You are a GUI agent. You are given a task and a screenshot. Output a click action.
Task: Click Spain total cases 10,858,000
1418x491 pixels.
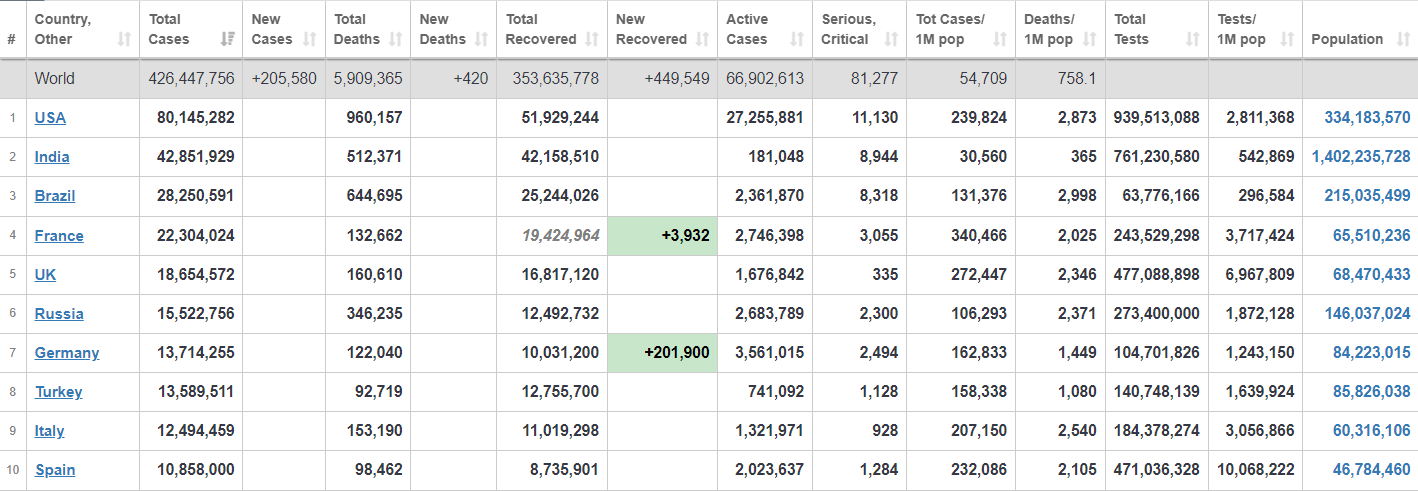pyautogui.click(x=196, y=470)
